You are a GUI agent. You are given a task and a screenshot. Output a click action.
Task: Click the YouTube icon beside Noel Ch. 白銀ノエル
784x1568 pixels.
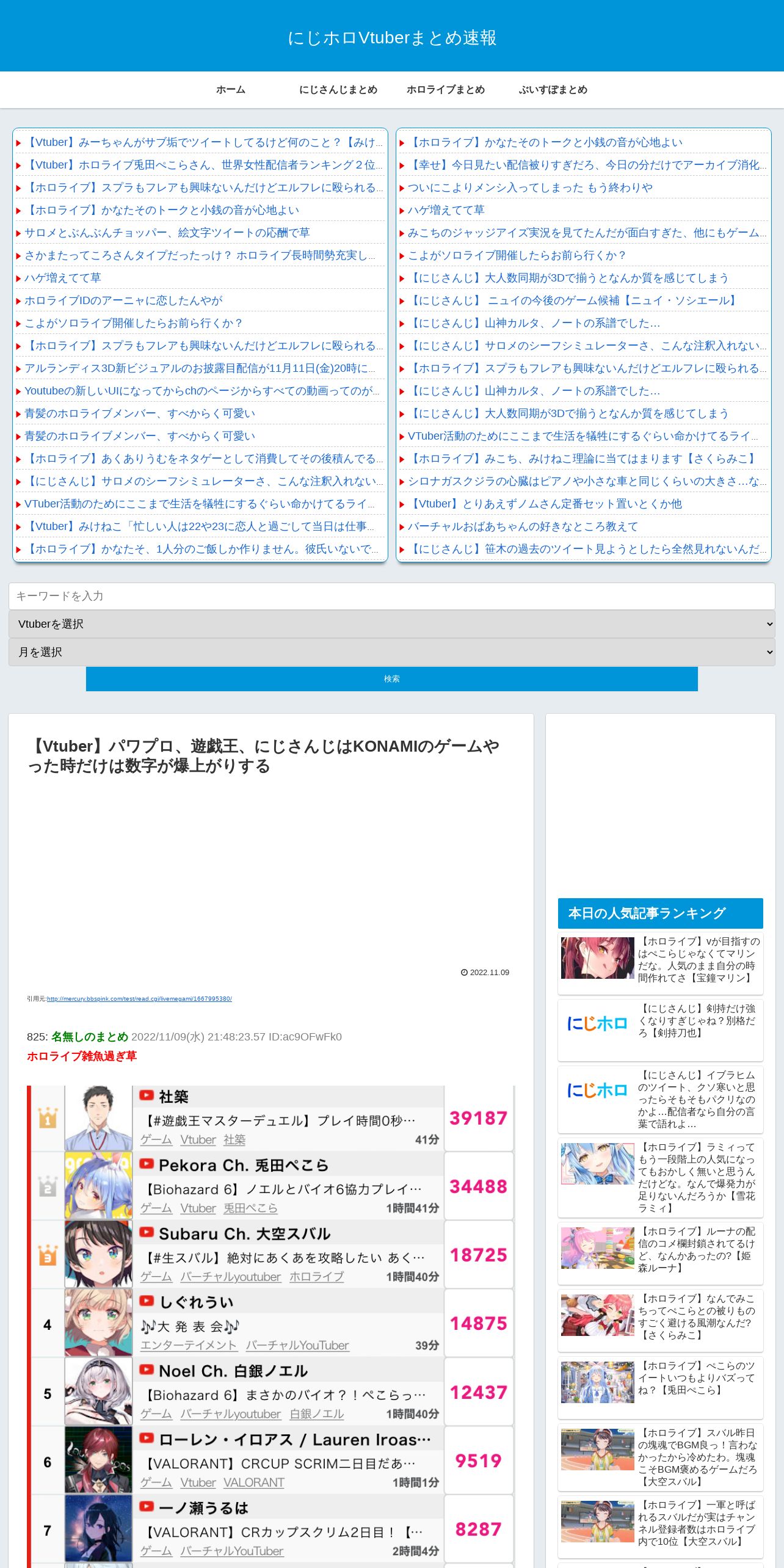click(147, 1370)
